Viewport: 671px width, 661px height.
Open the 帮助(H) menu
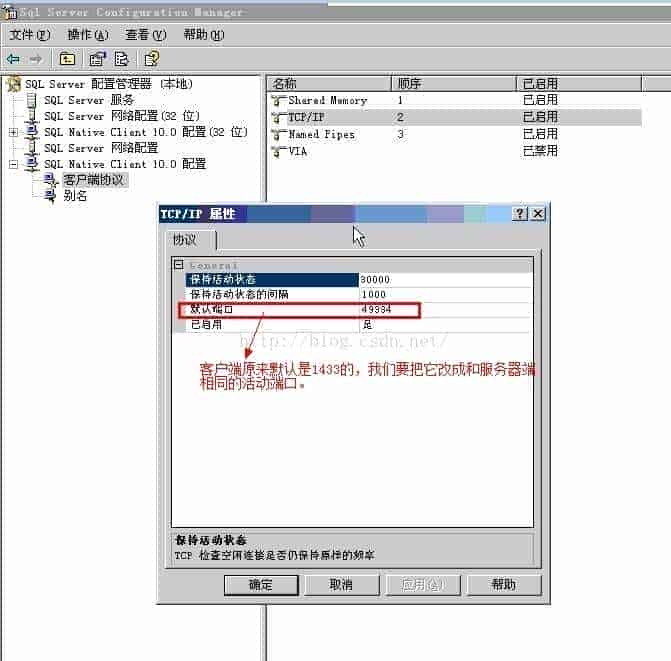(x=203, y=35)
